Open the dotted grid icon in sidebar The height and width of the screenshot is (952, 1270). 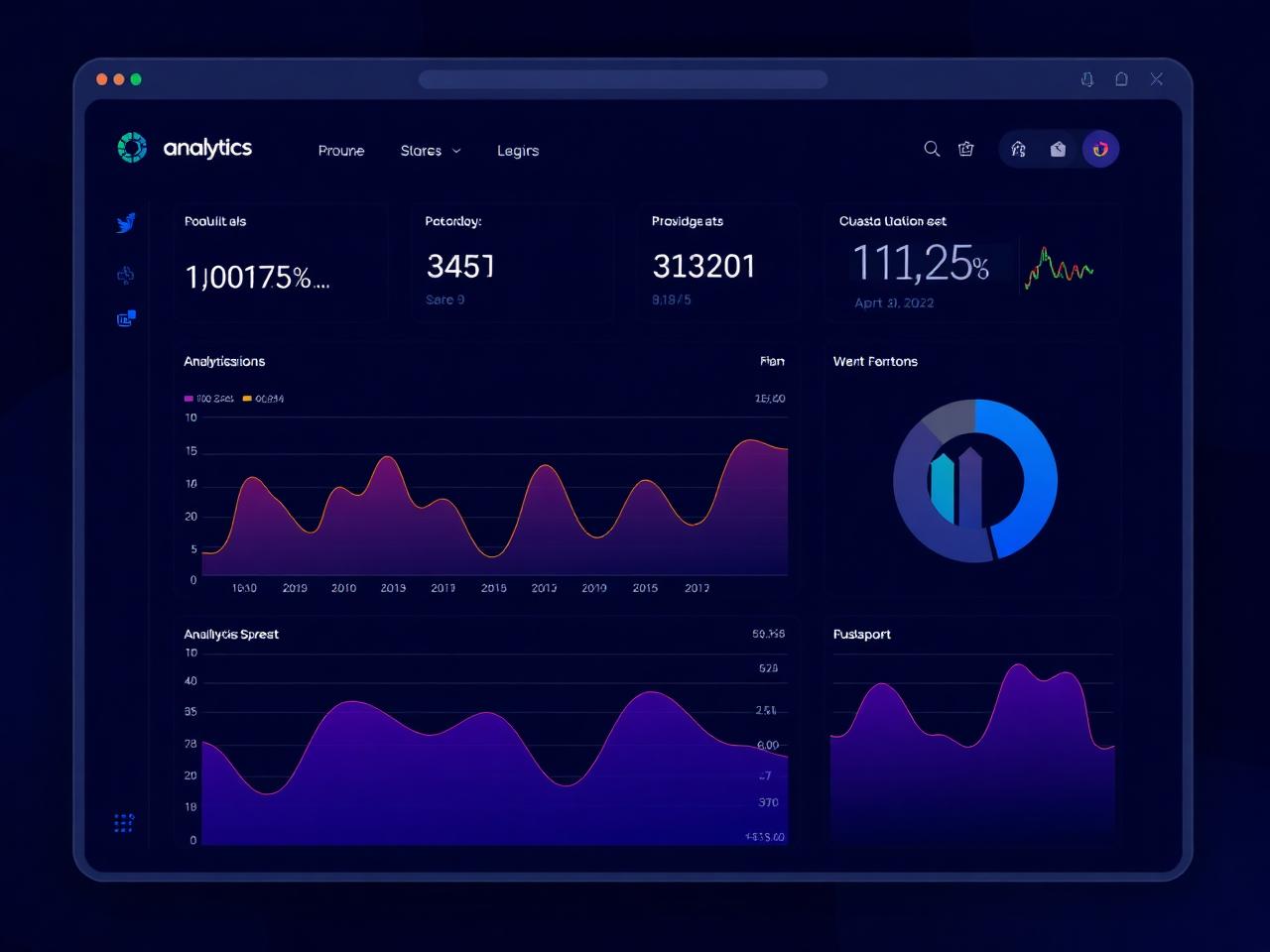click(124, 823)
